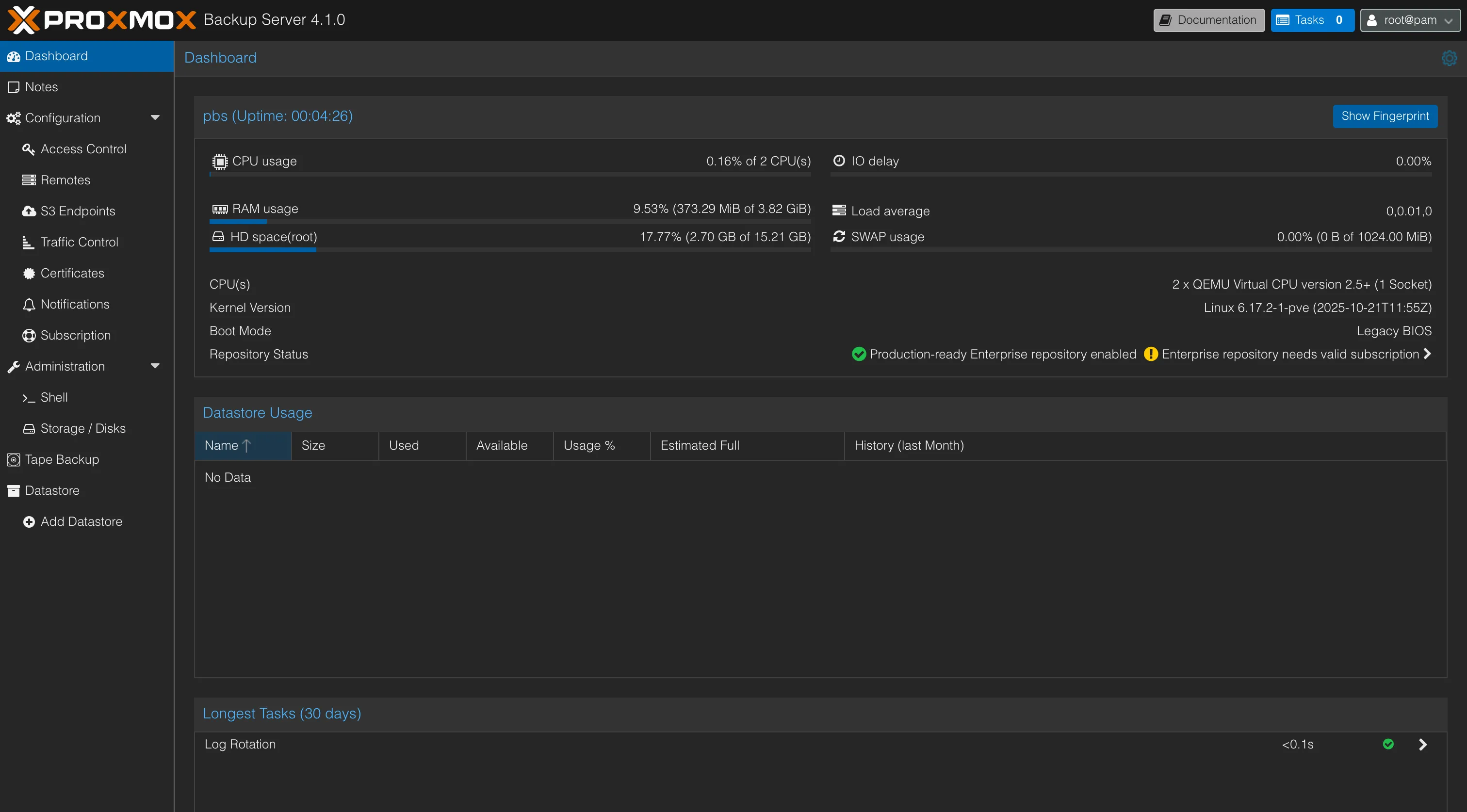Expand repository status details chevron
Image resolution: width=1467 pixels, height=812 pixels.
coord(1427,354)
